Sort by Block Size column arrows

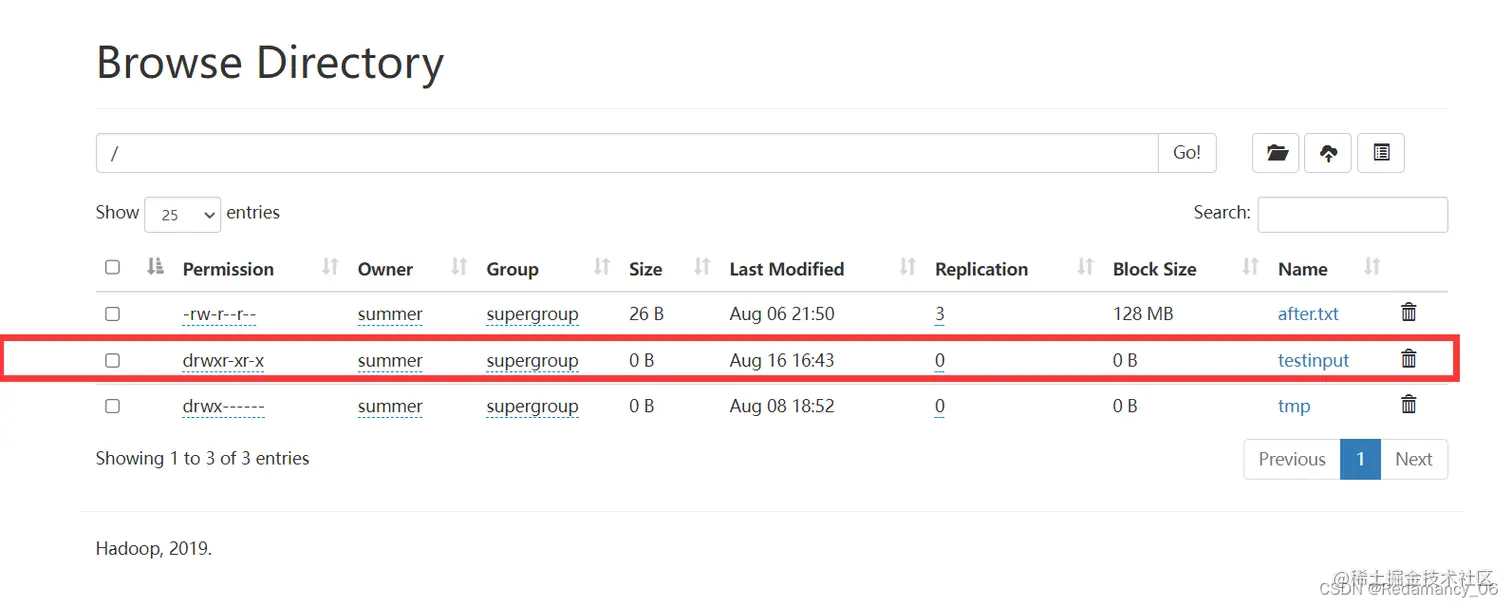pos(1250,267)
